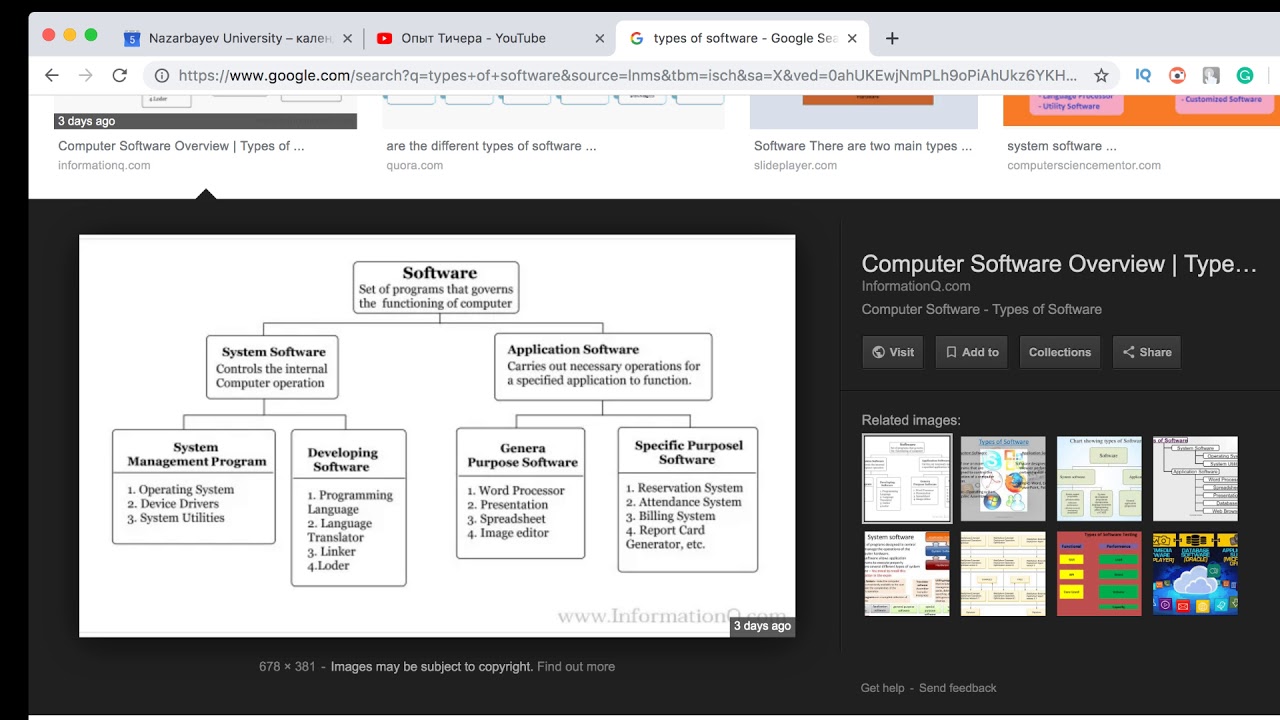Click the address bar URL field
Viewport: 1280px width, 720px height.
(628, 75)
